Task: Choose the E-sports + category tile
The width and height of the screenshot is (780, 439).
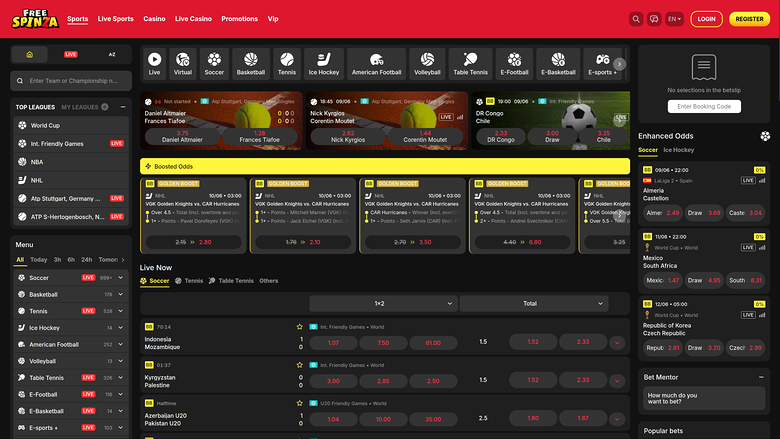Action: point(602,64)
